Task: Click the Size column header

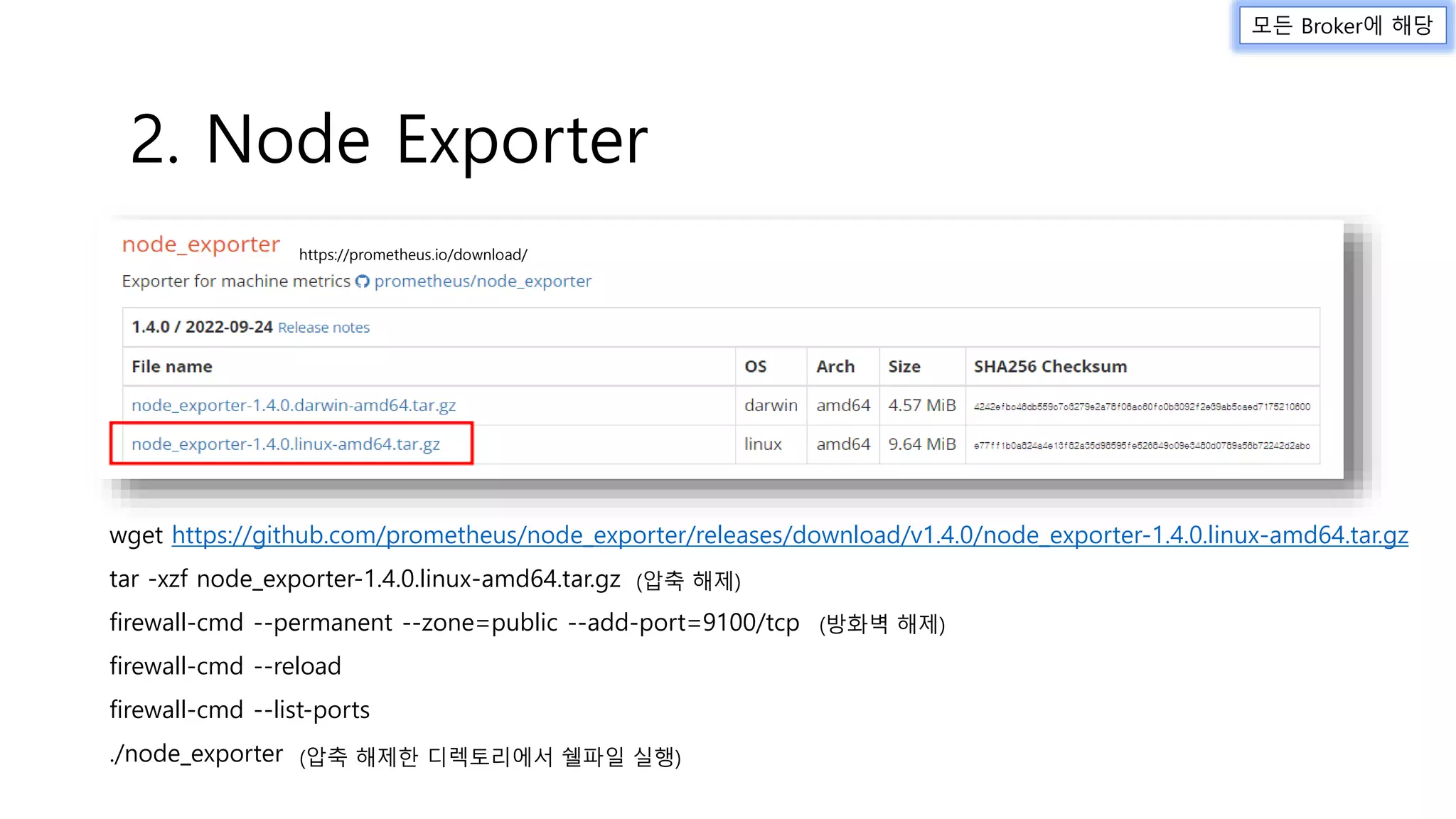Action: [904, 367]
